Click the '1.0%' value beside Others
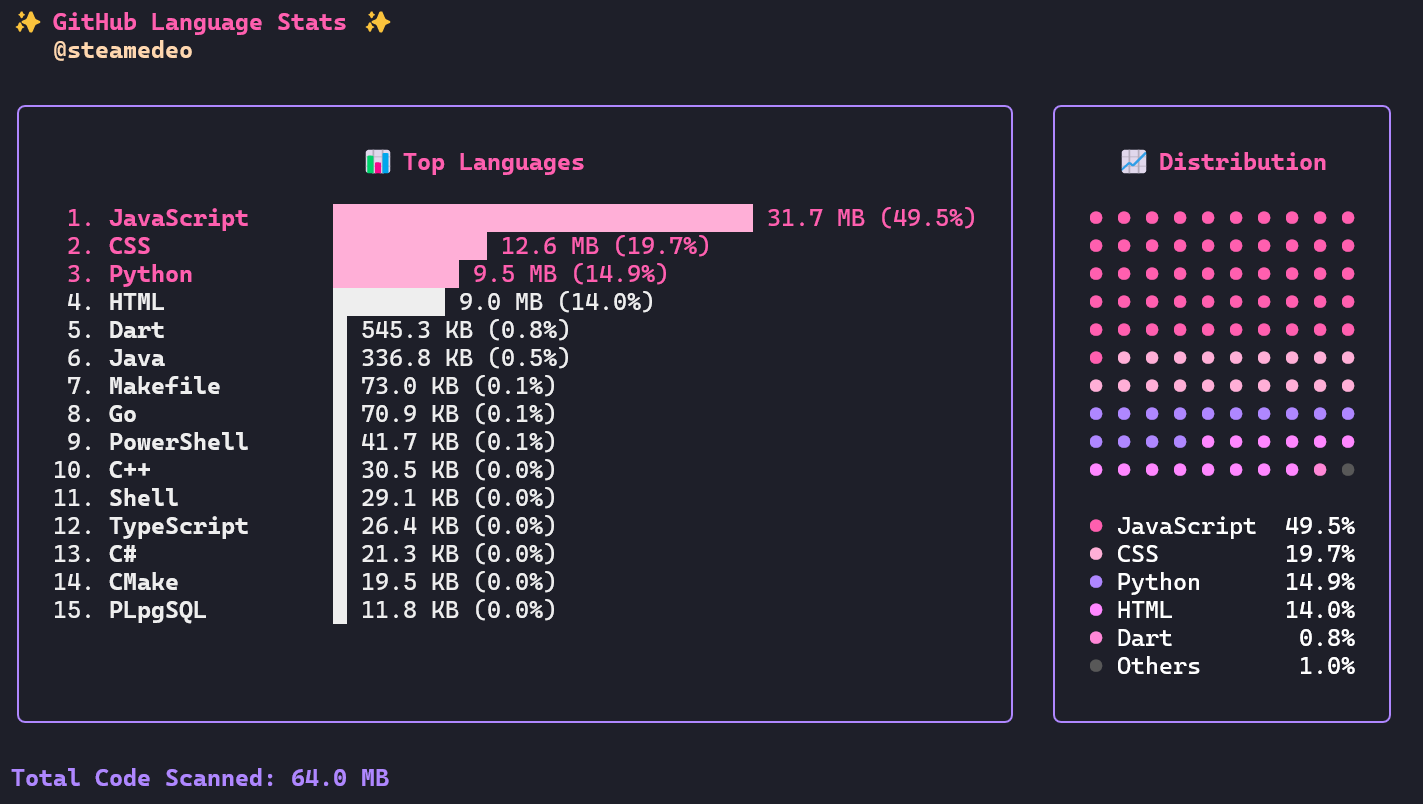The image size is (1423, 804). [x=1327, y=666]
